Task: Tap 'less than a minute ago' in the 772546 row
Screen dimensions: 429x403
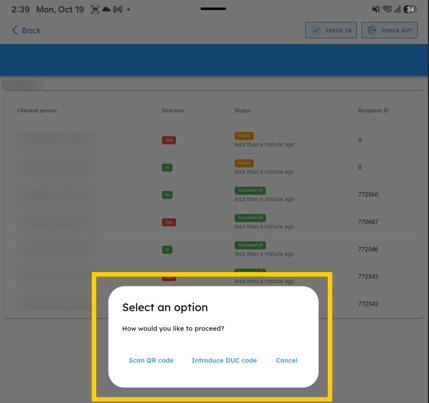Action: [264, 254]
